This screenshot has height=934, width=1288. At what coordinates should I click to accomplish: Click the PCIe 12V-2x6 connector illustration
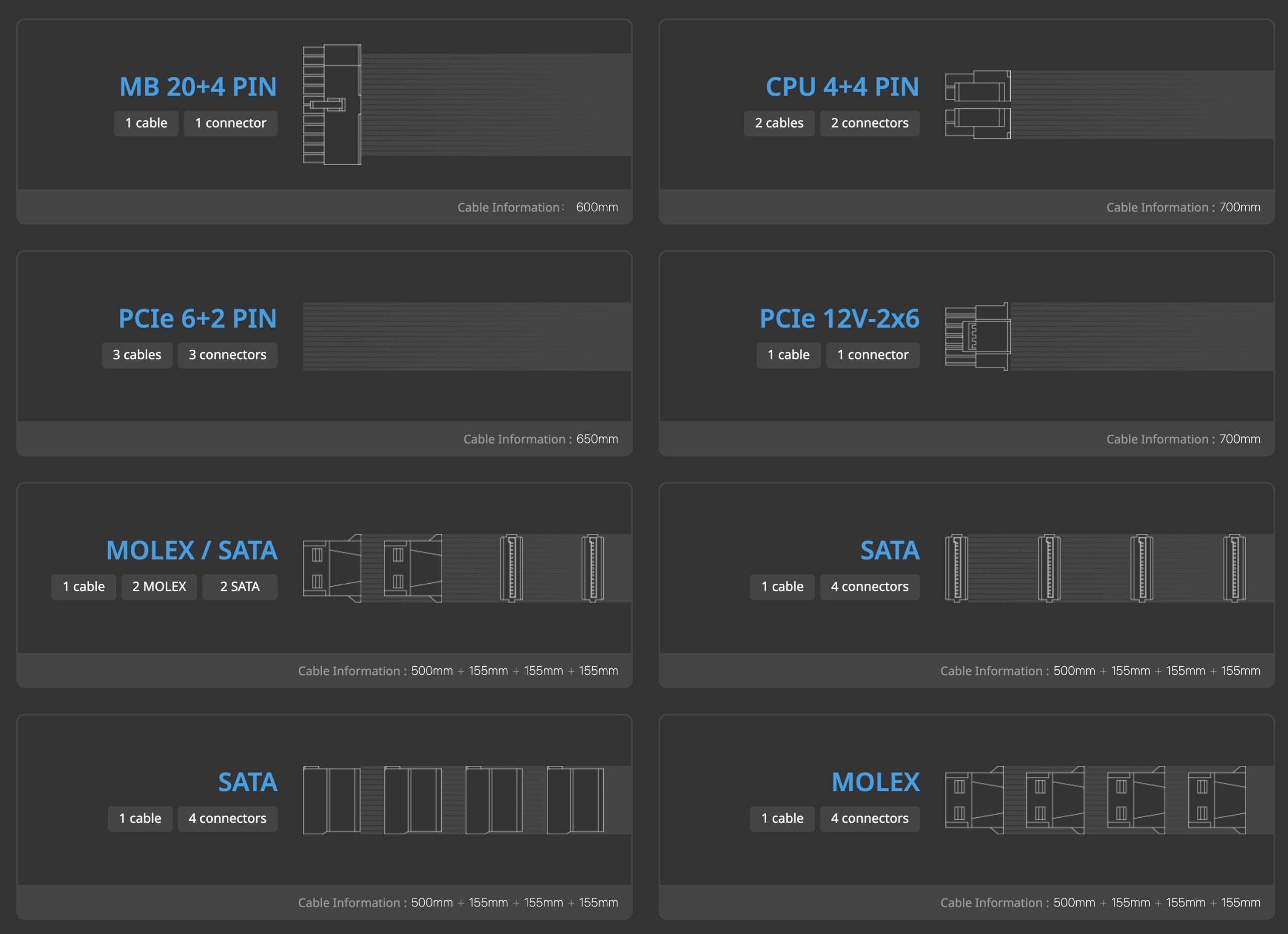coord(978,336)
